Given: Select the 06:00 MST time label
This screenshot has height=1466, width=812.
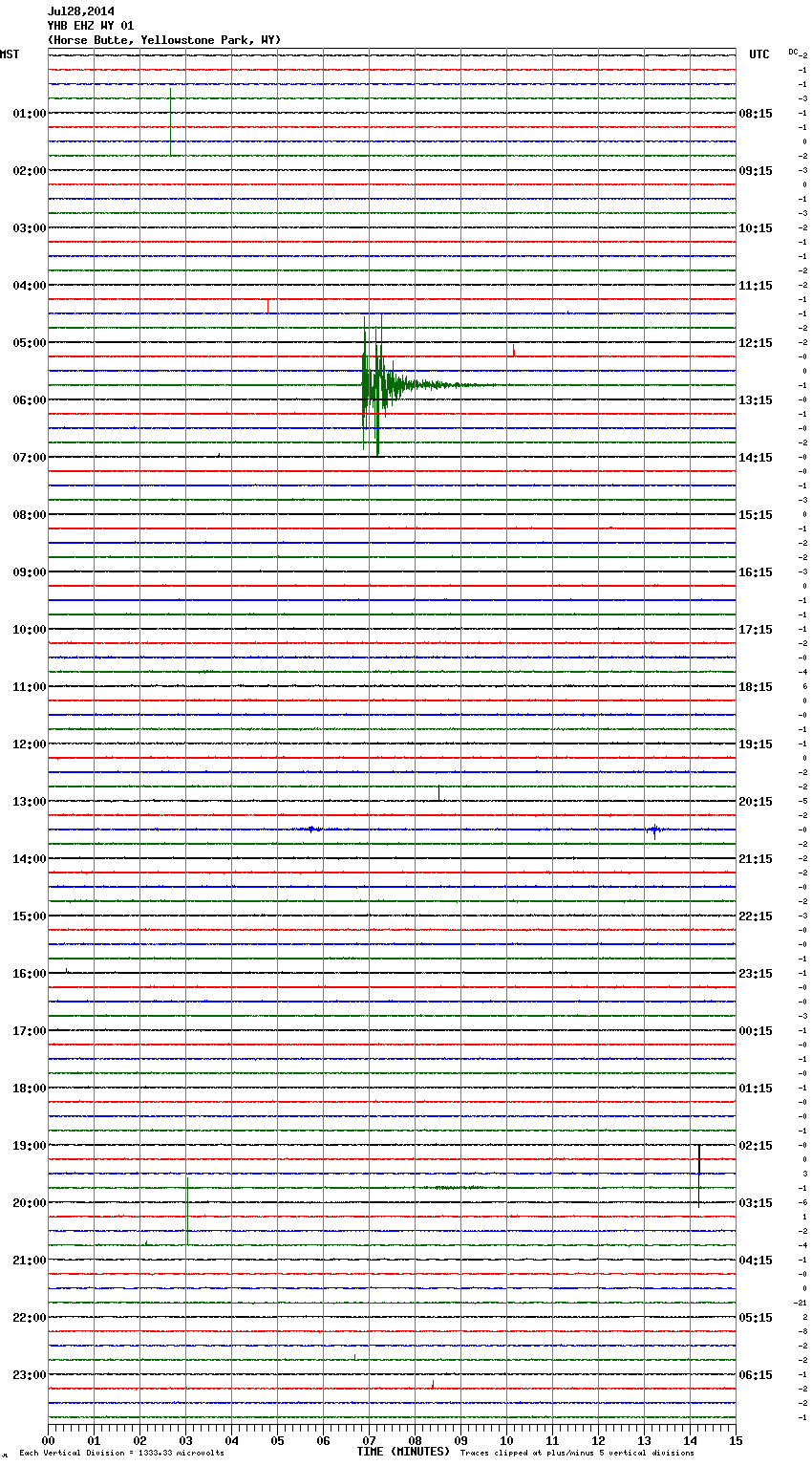Looking at the screenshot, I should (30, 400).
